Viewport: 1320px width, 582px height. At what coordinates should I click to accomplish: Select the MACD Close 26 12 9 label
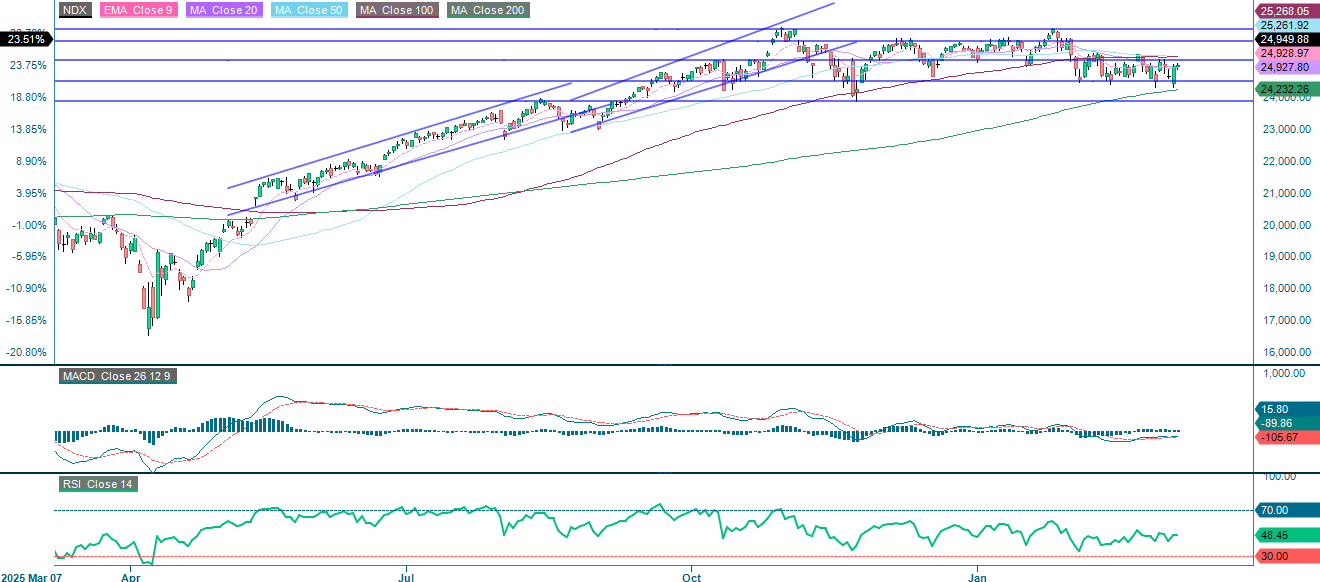tap(117, 377)
